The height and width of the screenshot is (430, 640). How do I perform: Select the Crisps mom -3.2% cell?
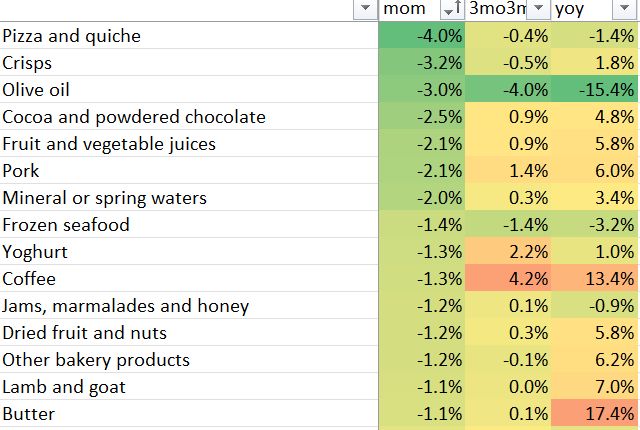pos(422,63)
